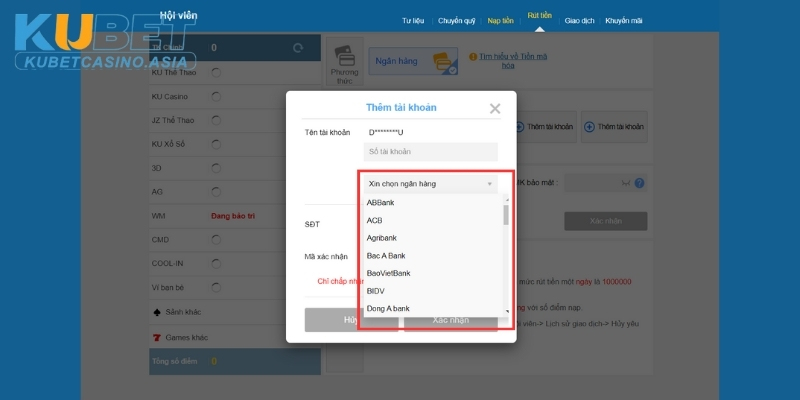Switch to the Rút tiền tab
800x400 pixels.
[539, 16]
